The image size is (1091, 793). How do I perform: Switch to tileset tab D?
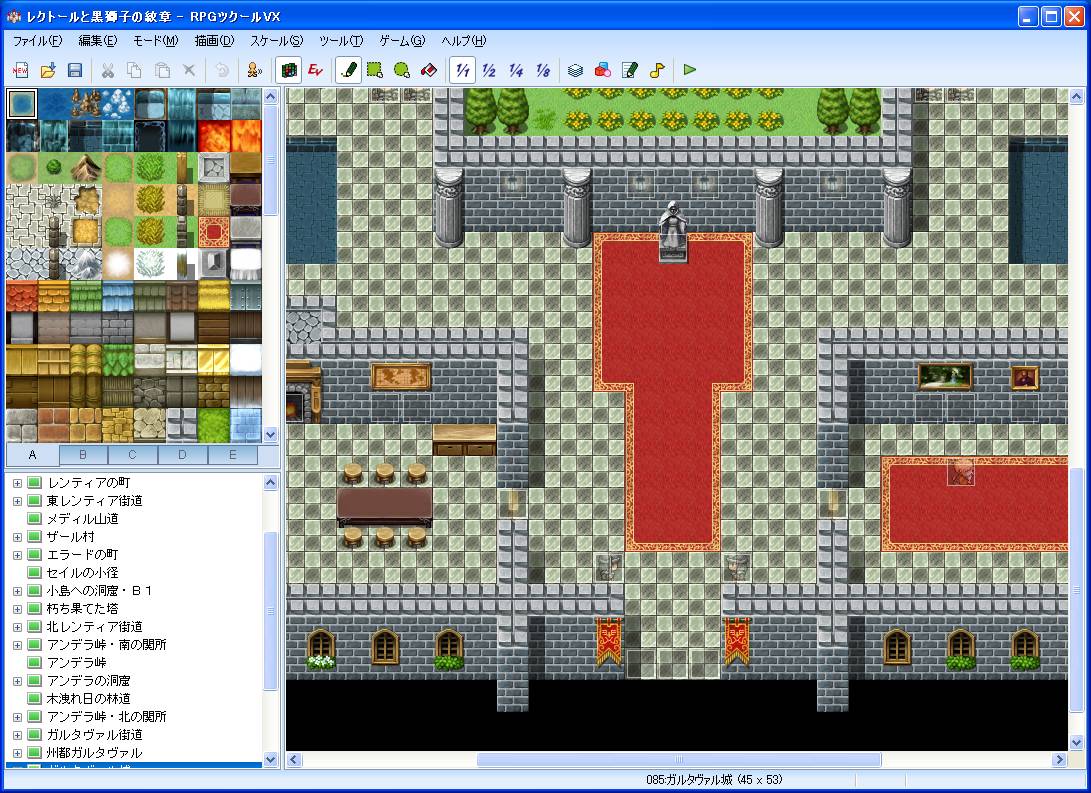tap(182, 455)
